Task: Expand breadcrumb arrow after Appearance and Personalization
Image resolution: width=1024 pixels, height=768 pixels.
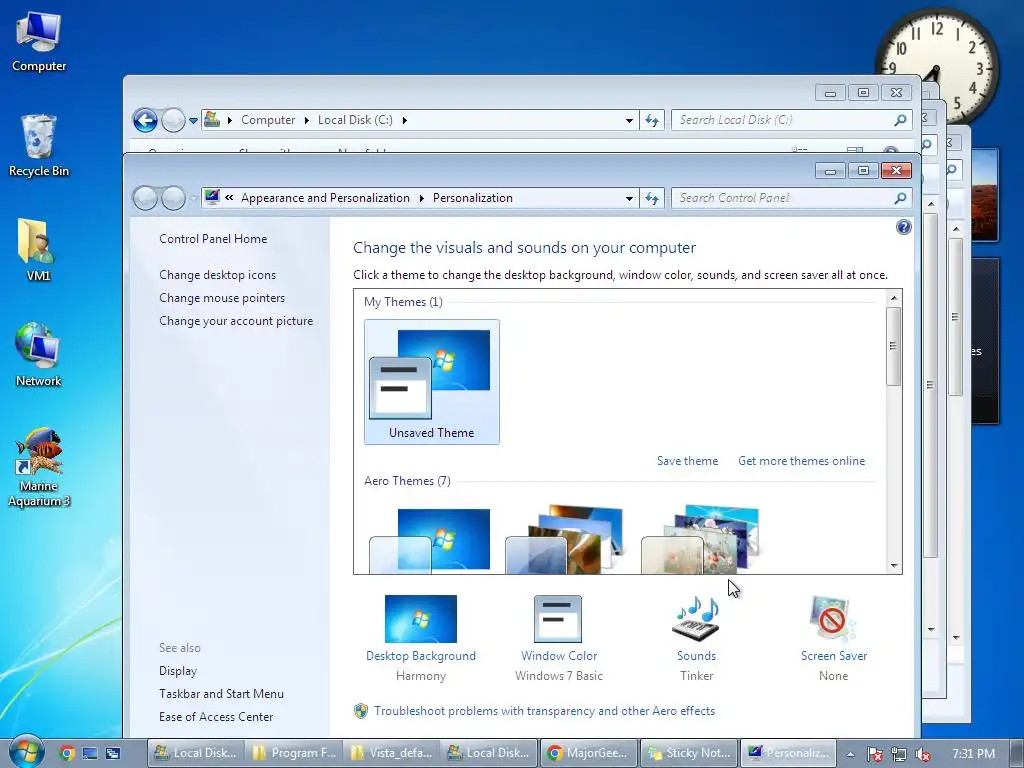Action: (421, 198)
